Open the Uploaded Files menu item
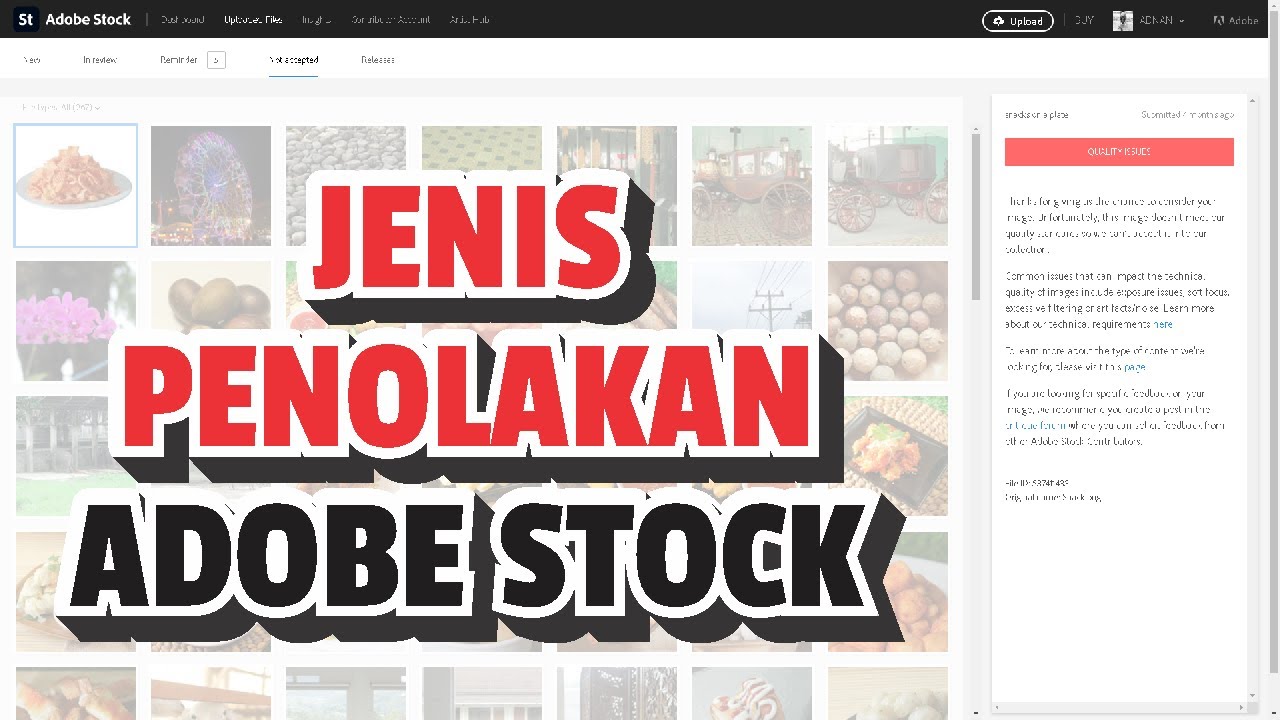This screenshot has width=1280, height=720. (x=253, y=20)
